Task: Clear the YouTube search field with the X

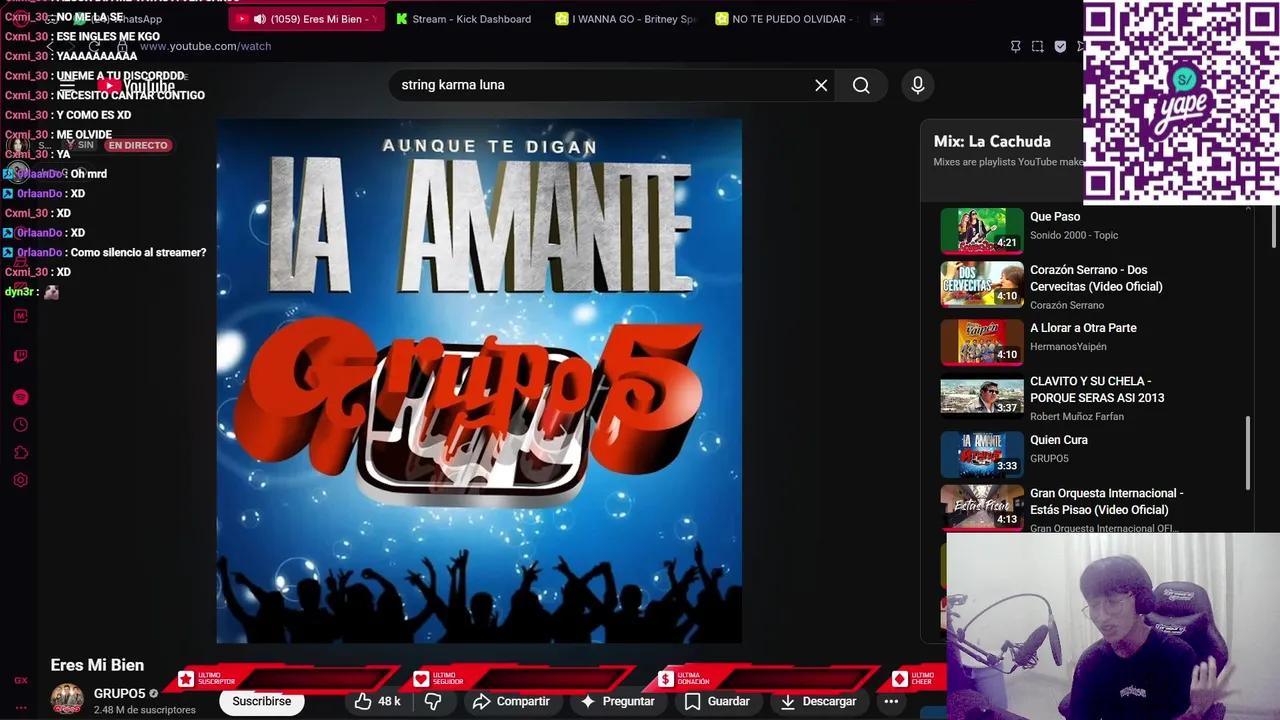Action: point(821,85)
